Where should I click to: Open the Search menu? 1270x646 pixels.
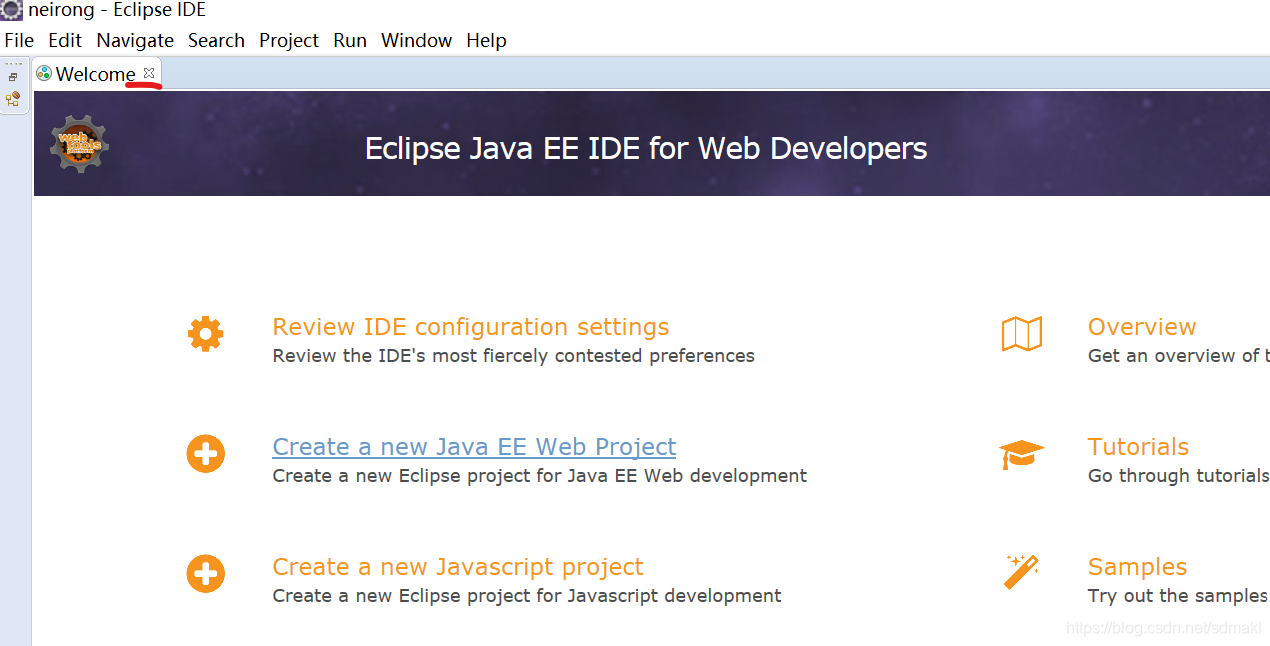click(216, 41)
